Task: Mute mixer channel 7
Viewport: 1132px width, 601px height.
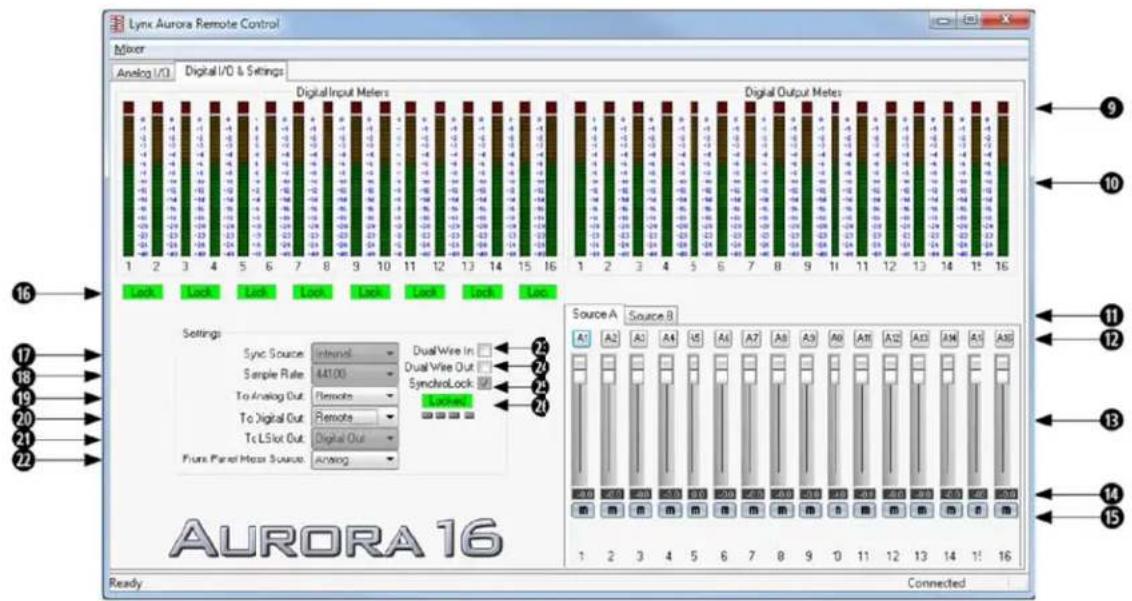Action: 753,511
